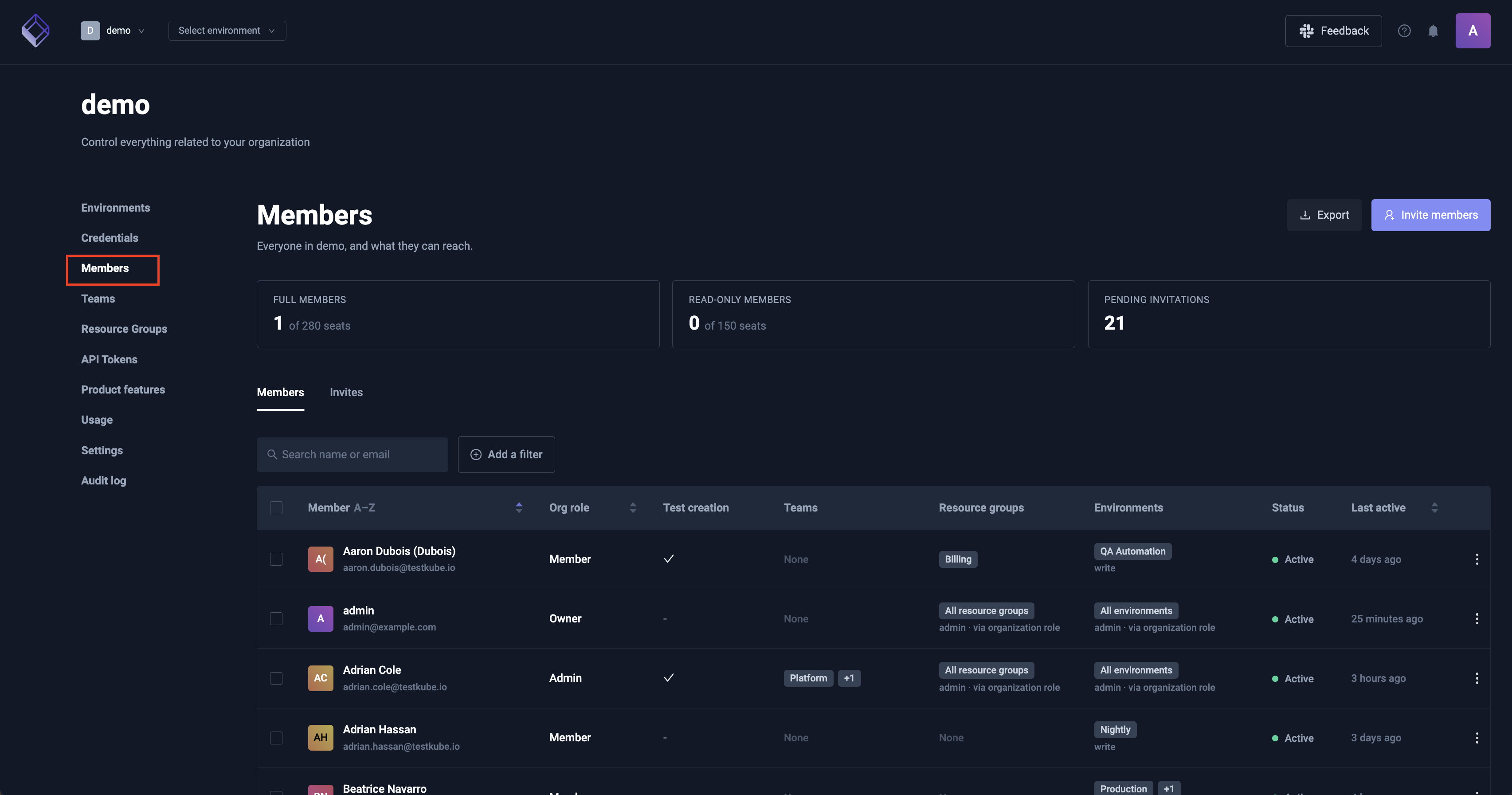1512x795 pixels.
Task: Click the Last active sort arrows
Action: coord(1434,507)
